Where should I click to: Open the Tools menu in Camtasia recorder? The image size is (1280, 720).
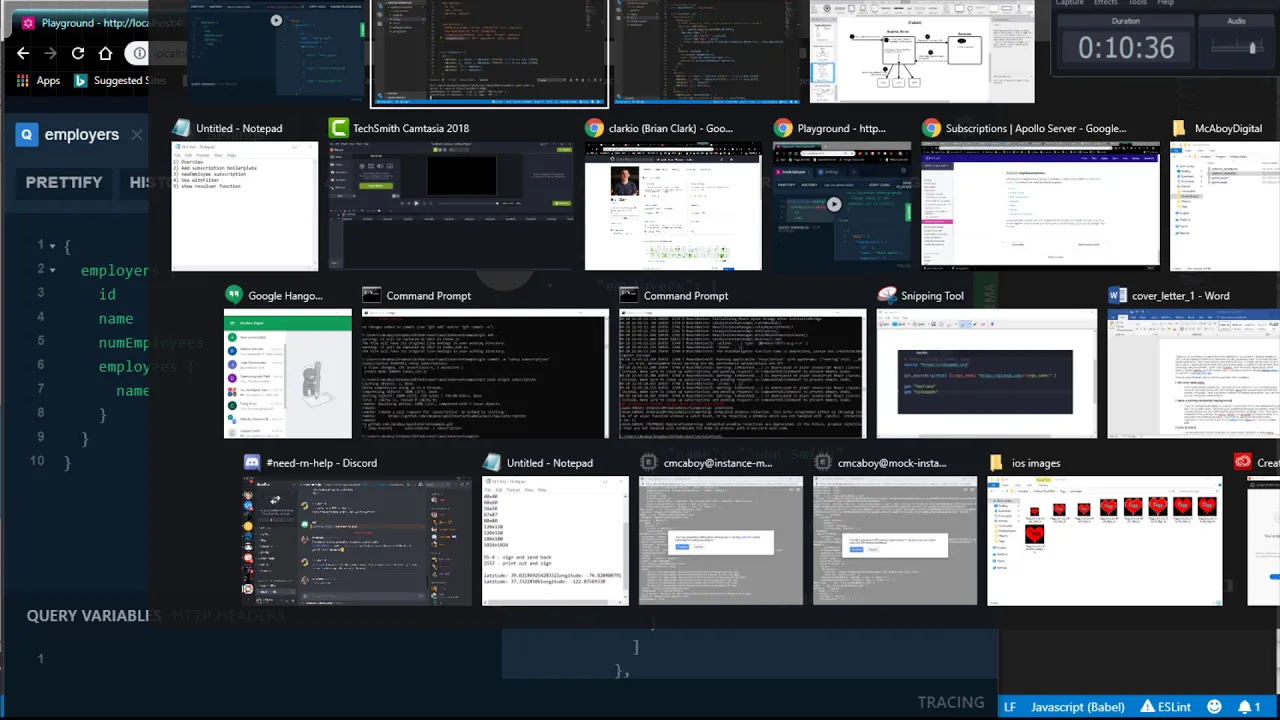click(x=1138, y=3)
